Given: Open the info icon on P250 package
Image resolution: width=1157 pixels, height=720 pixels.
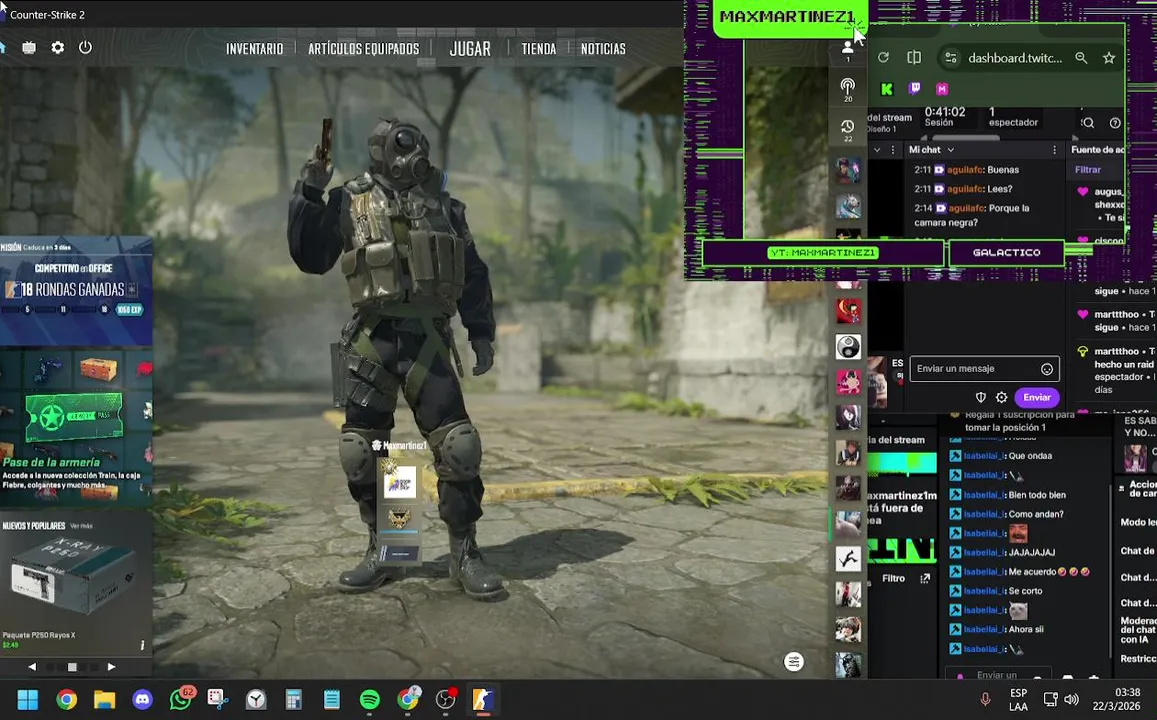Looking at the screenshot, I should [142, 645].
